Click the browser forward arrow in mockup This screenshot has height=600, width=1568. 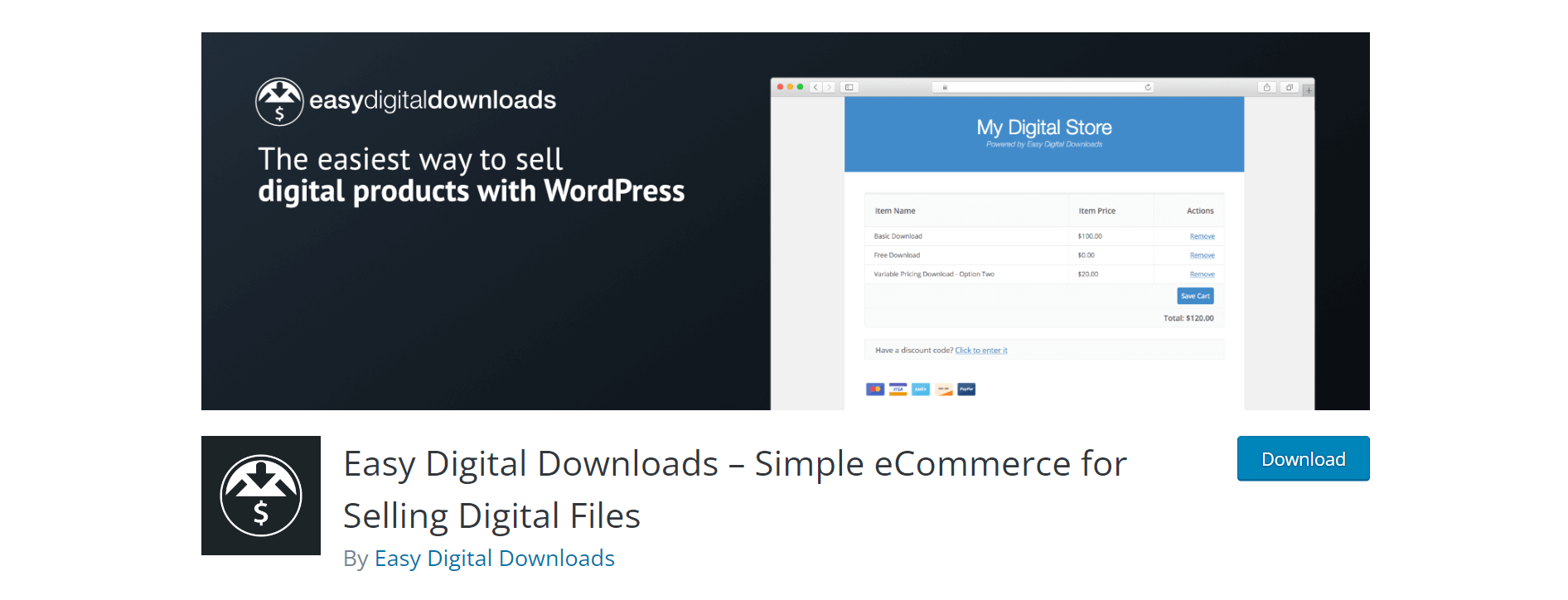click(829, 87)
